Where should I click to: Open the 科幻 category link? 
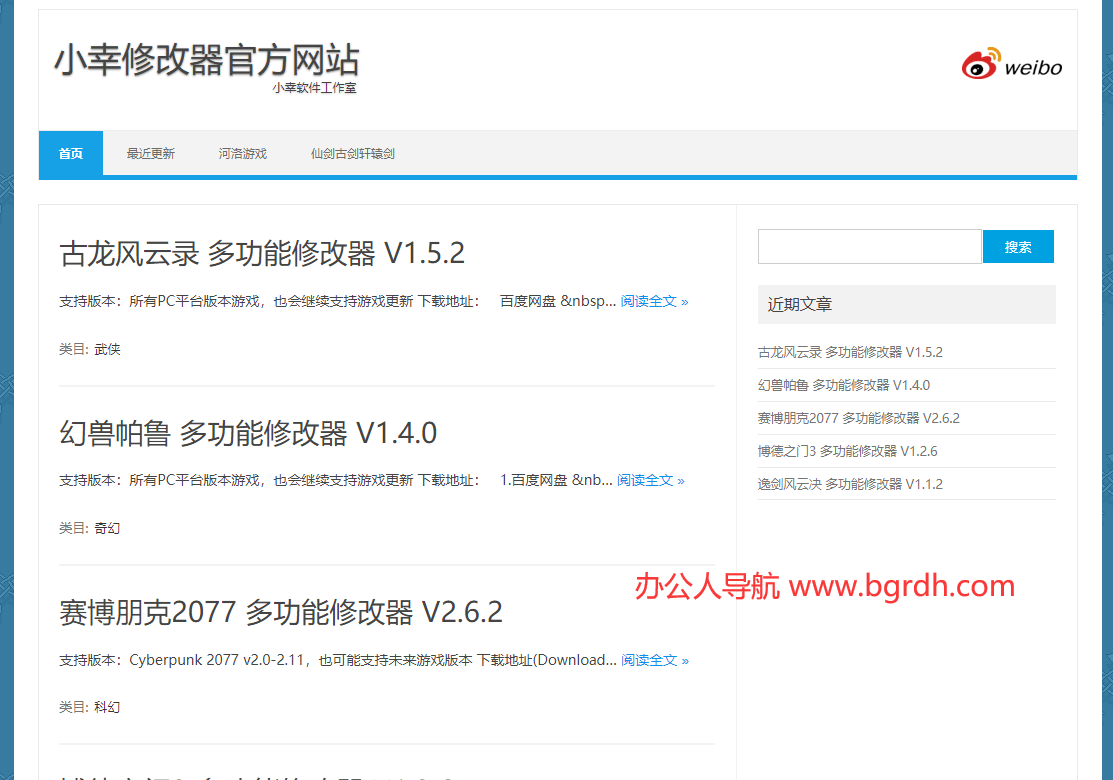pyautogui.click(x=110, y=707)
